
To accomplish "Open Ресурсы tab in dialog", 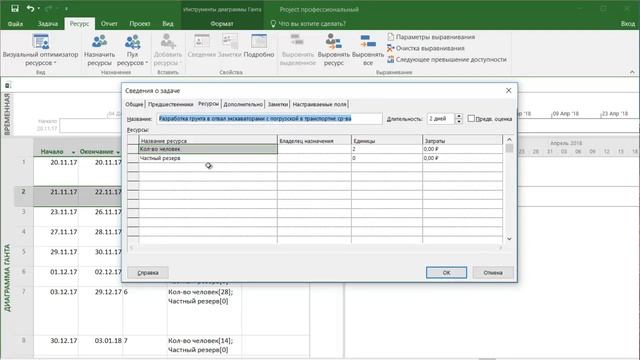I will click(208, 104).
